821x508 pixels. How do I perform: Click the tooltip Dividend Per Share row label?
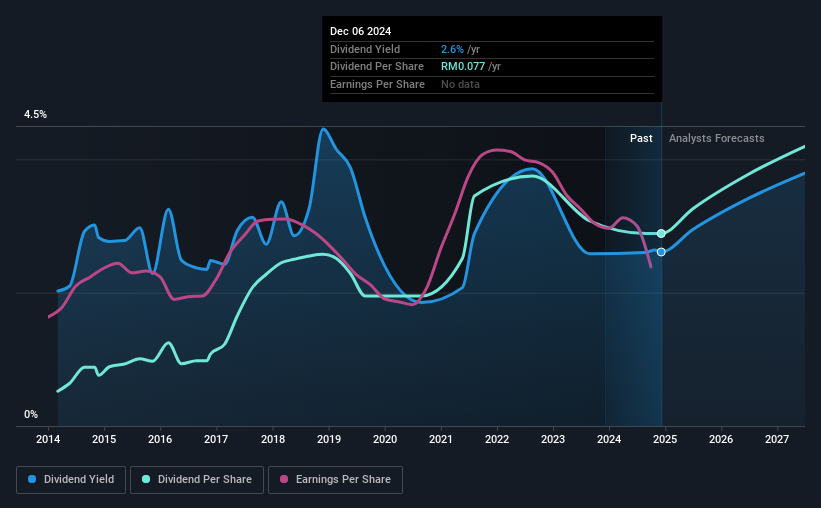tap(377, 67)
